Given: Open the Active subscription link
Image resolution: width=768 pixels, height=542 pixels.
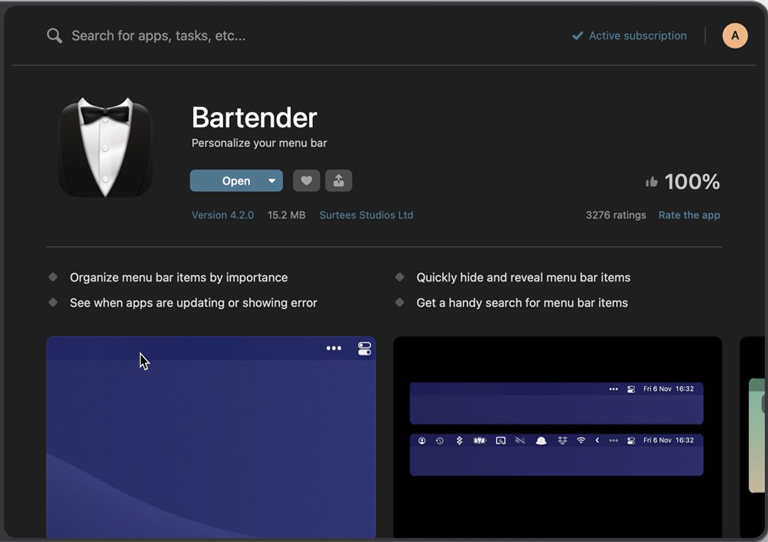Looking at the screenshot, I should click(x=629, y=36).
